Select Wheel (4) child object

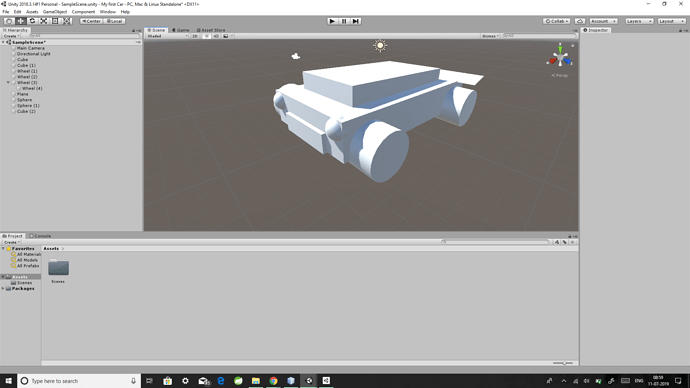click(x=32, y=88)
